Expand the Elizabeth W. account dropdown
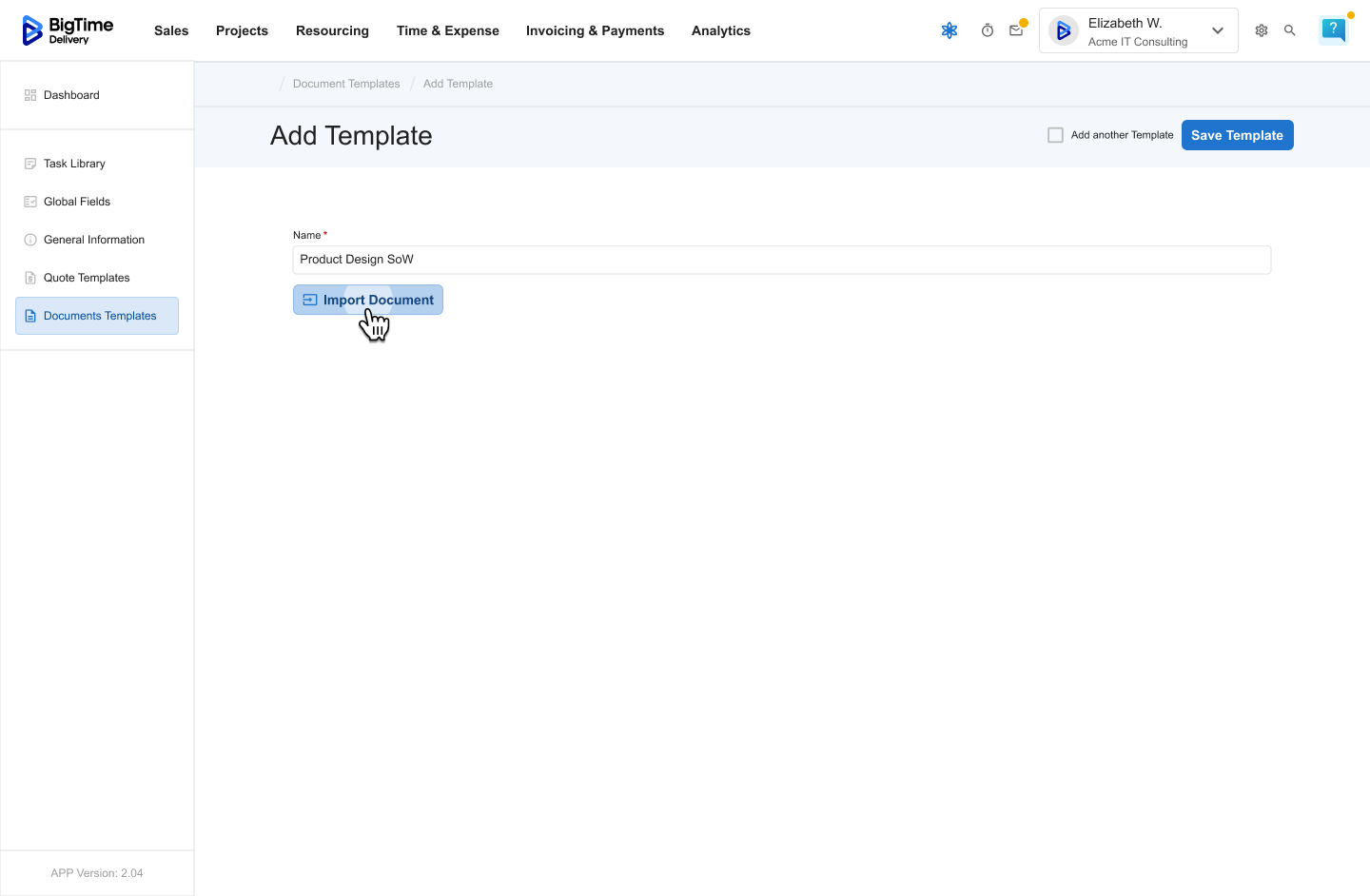The height and width of the screenshot is (896, 1370). tap(1217, 30)
